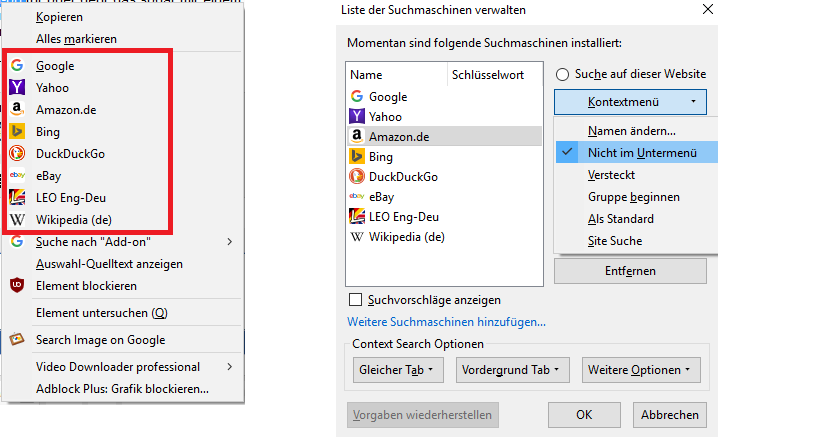Viewport: 828px width, 440px height.
Task: Toggle the checked Nicht im Untermenü option
Action: tap(641, 153)
